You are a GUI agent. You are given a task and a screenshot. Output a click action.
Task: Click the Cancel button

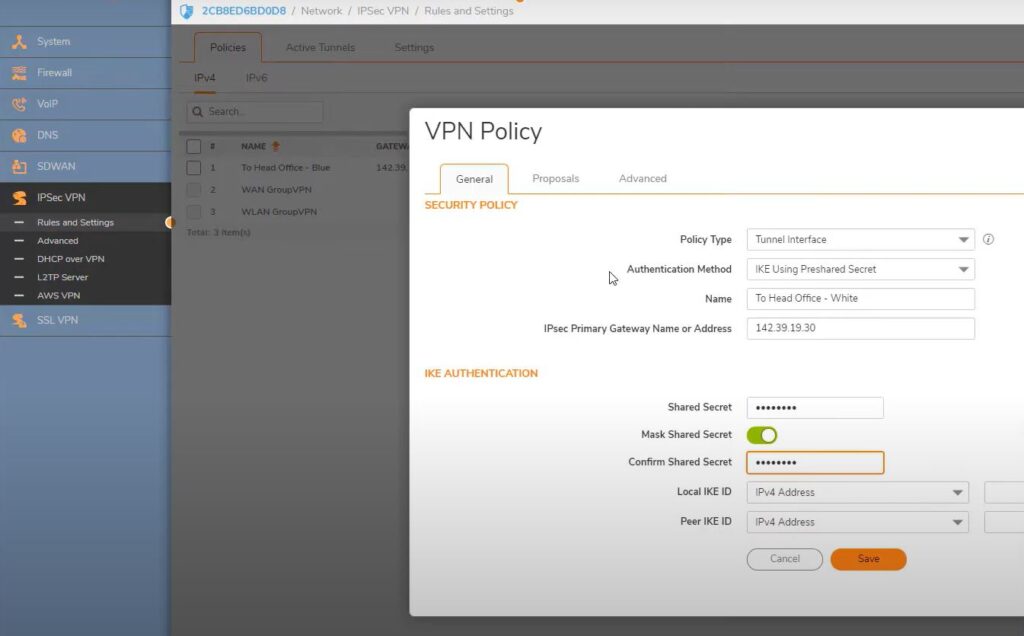tap(784, 559)
